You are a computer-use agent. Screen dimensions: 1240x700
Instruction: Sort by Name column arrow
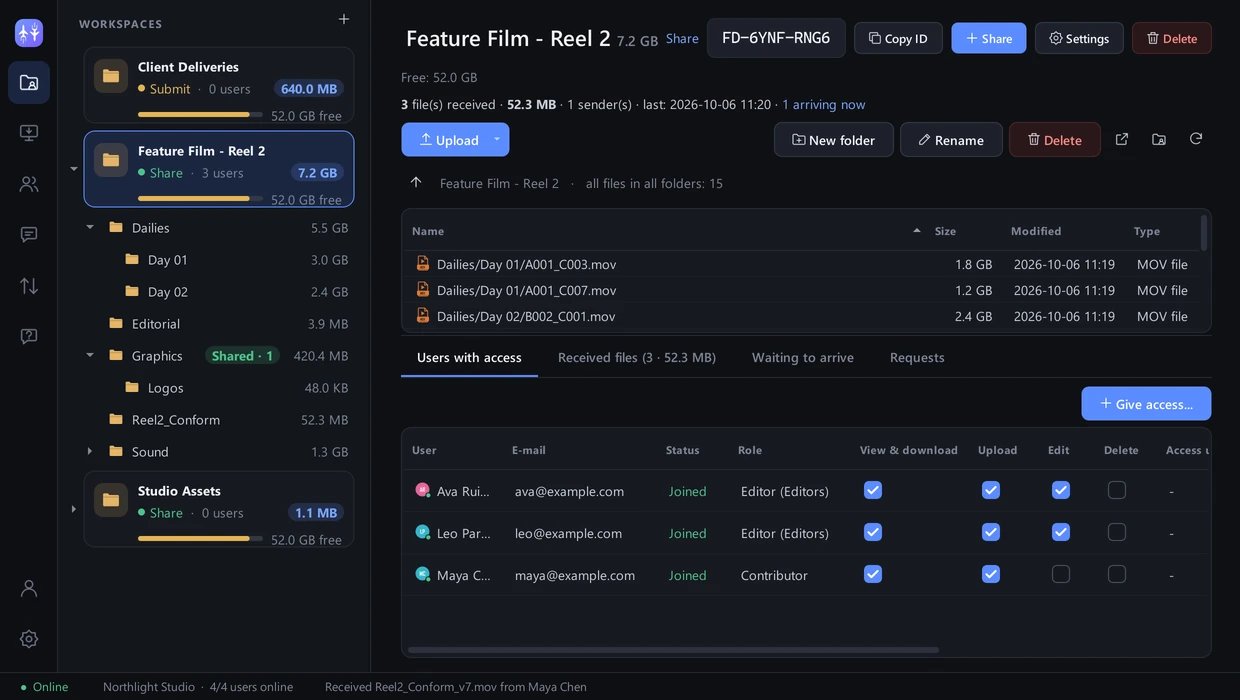[917, 231]
